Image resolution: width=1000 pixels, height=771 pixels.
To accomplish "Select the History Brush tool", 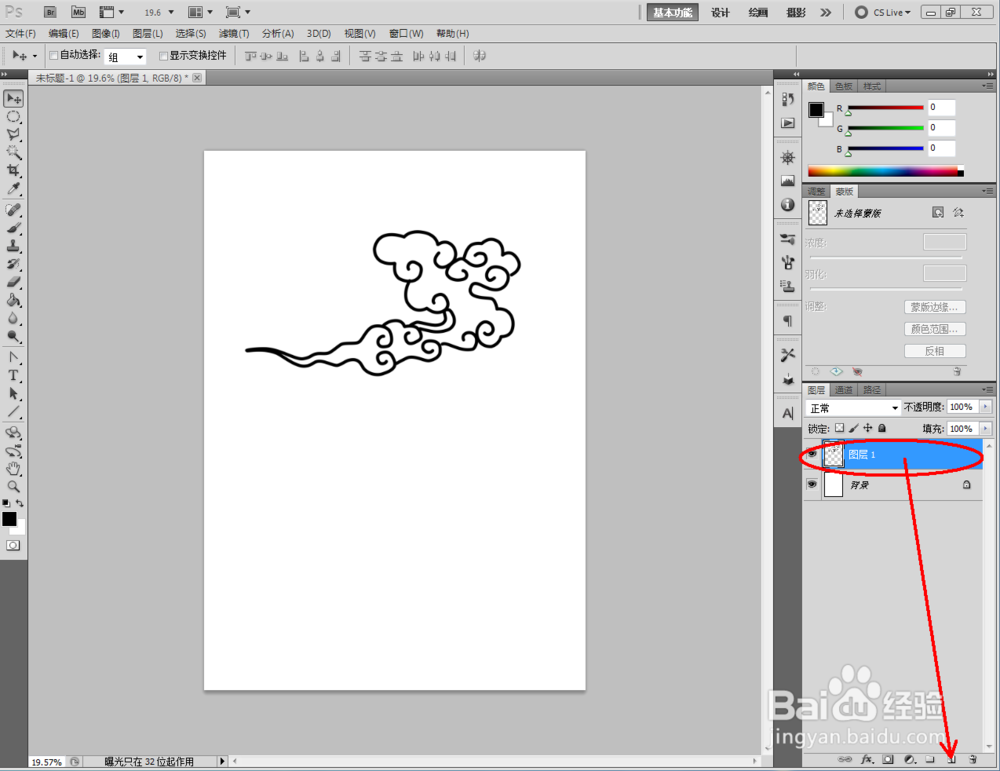I will 13,264.
